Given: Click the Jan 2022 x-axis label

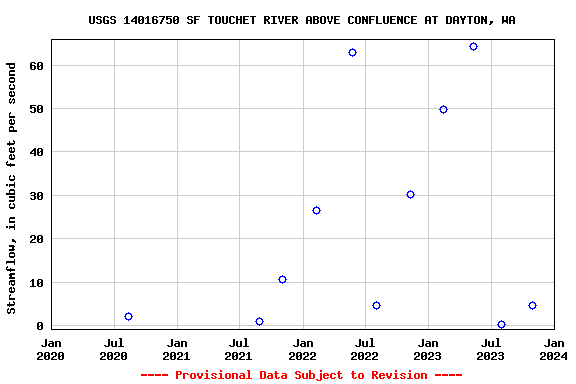Looking at the screenshot, I should [x=303, y=349].
